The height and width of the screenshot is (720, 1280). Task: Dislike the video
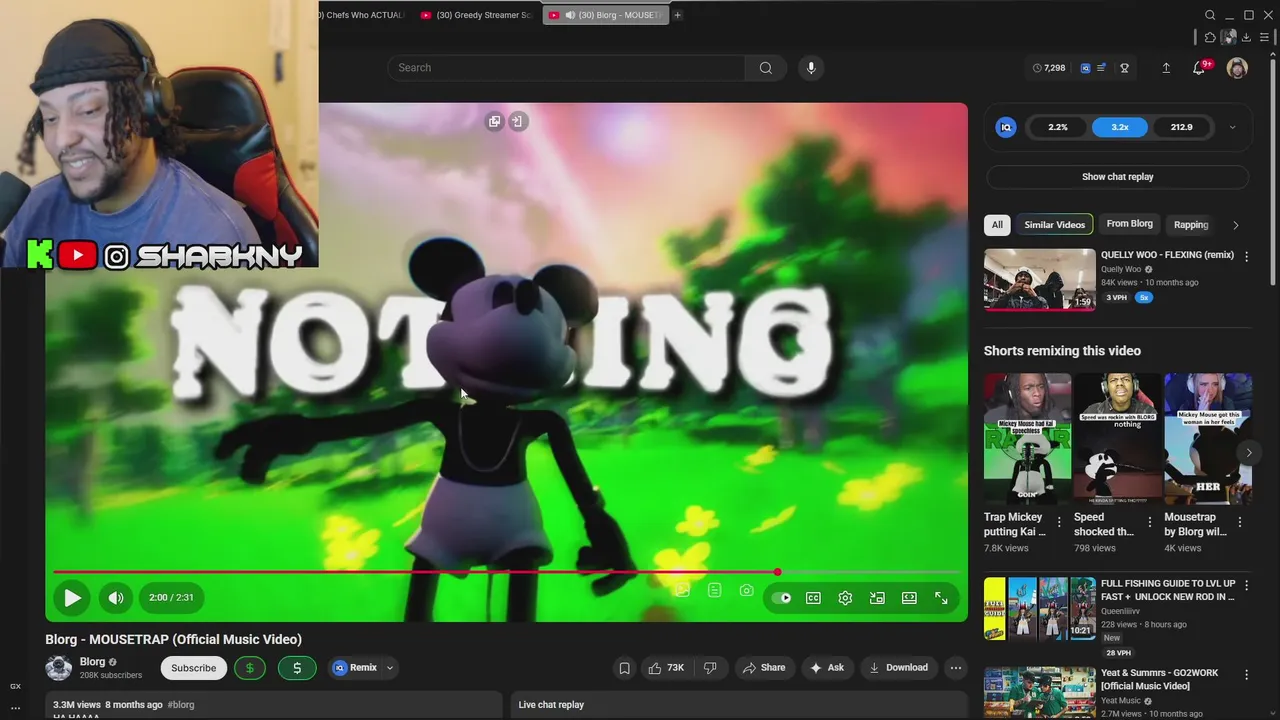point(710,668)
